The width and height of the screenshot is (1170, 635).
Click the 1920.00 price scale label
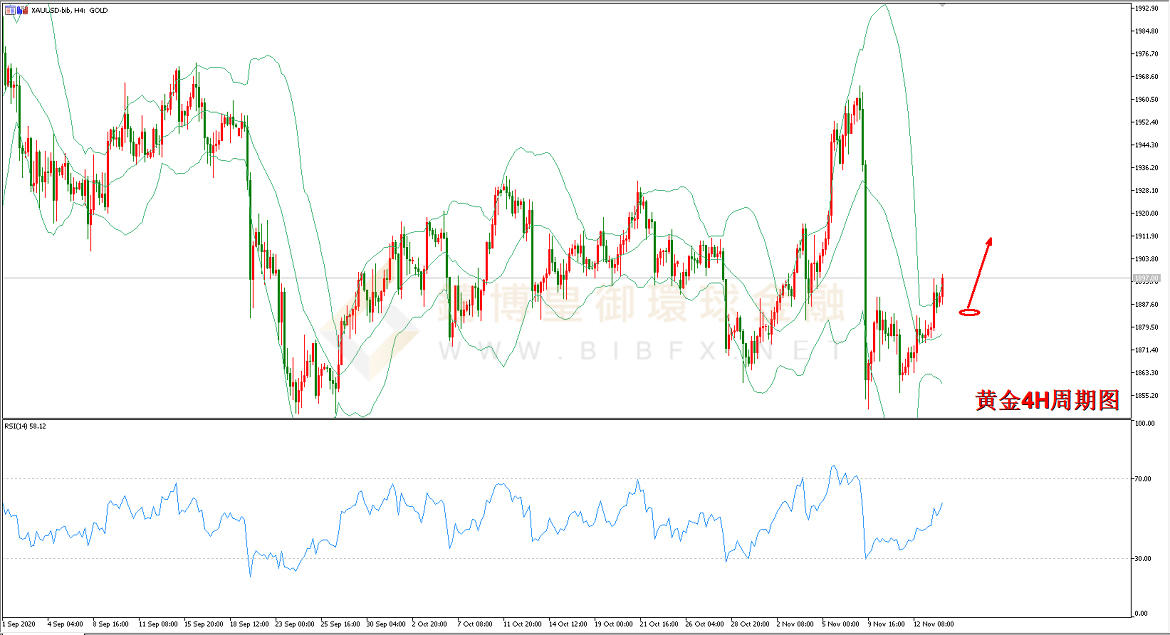[1146, 213]
